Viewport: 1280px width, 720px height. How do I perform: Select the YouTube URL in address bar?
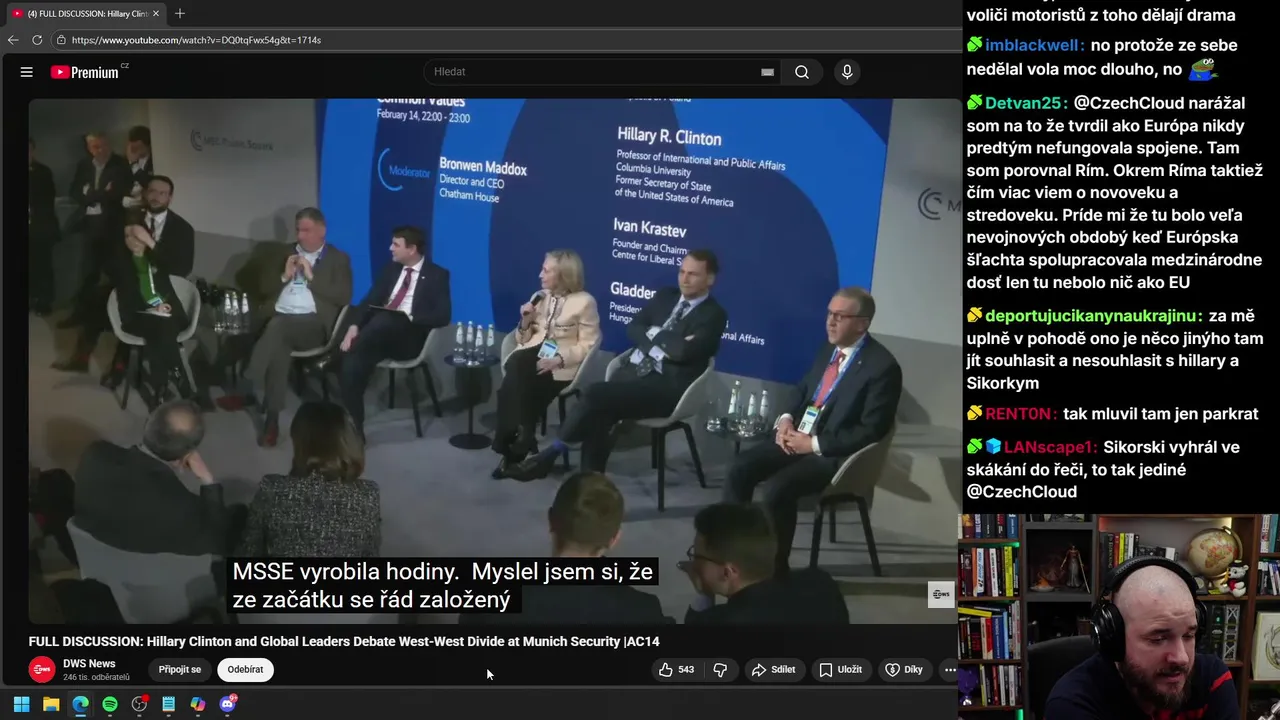pos(196,40)
